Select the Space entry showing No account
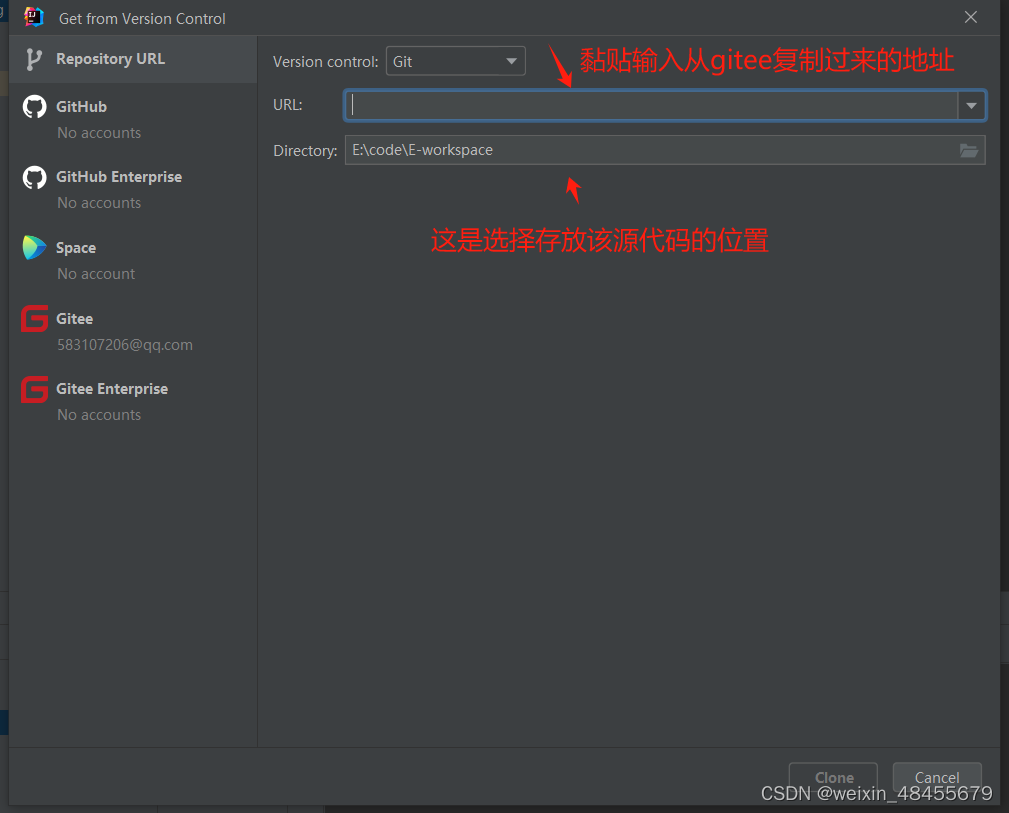Screen dimensions: 1009x813 tap(96, 273)
